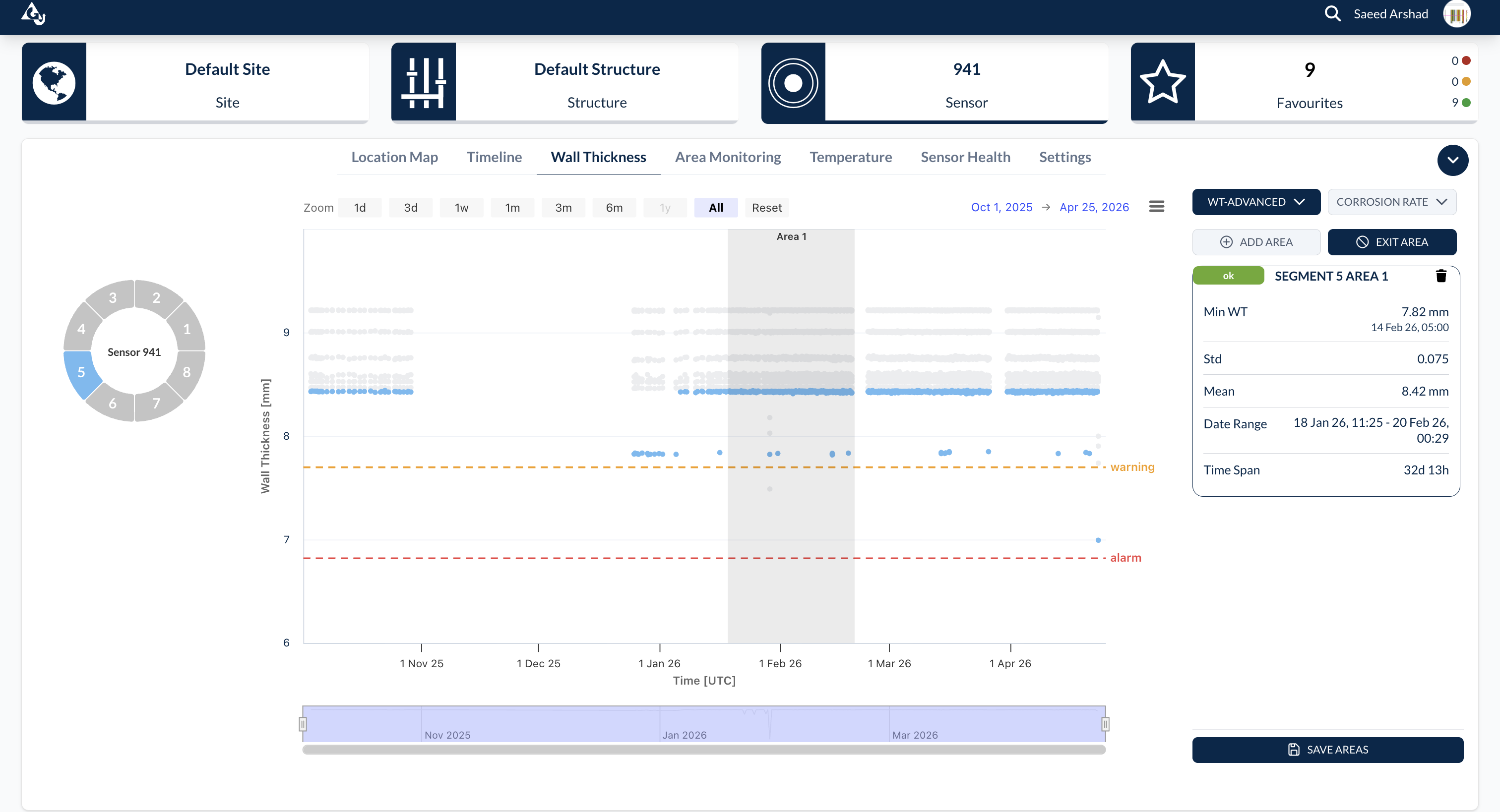Click the Time Span value 32d 13h
Viewport: 1500px width, 812px height.
pyautogui.click(x=1426, y=470)
